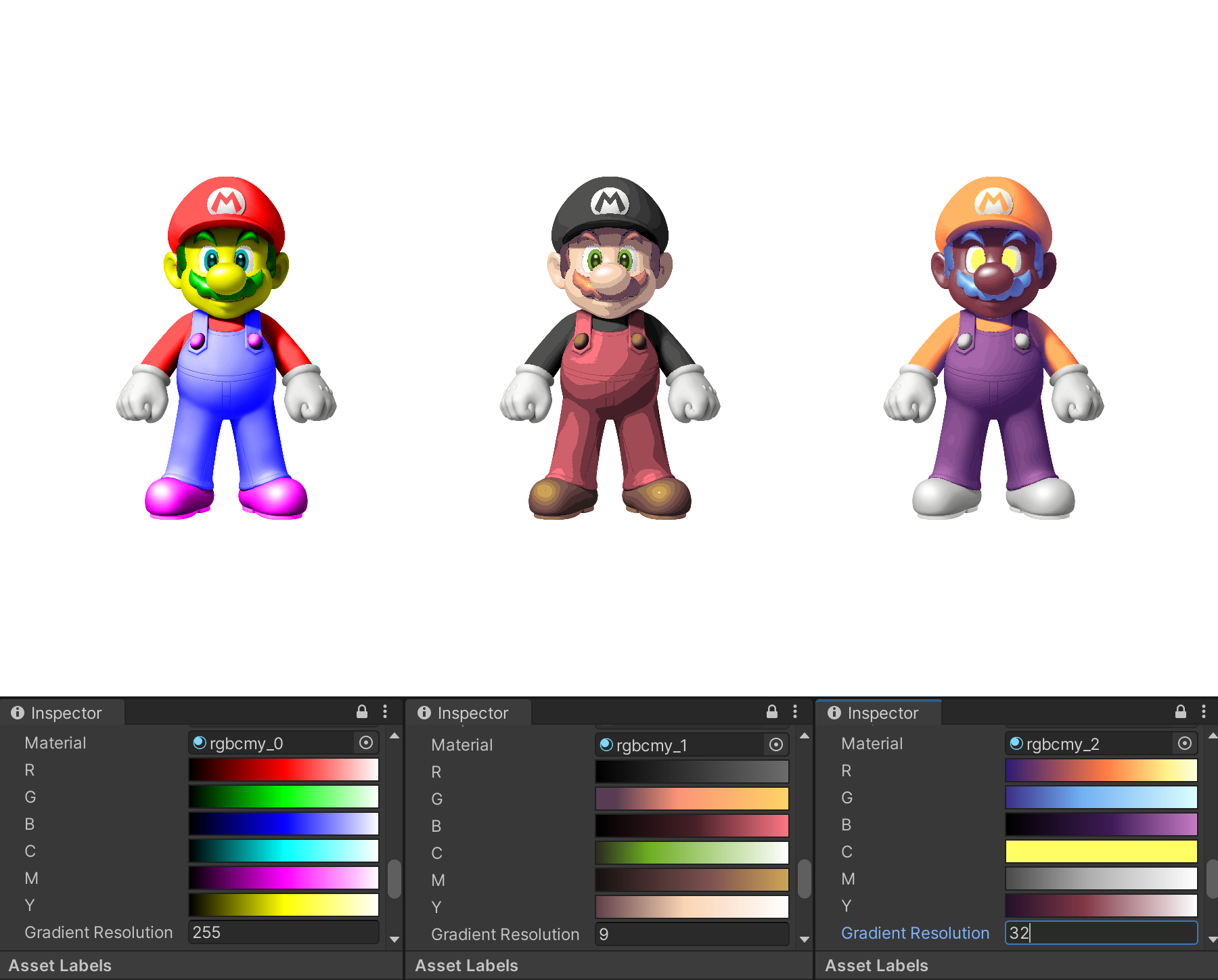
Task: Select the black-capped Mario model preview
Action: click(x=610, y=348)
